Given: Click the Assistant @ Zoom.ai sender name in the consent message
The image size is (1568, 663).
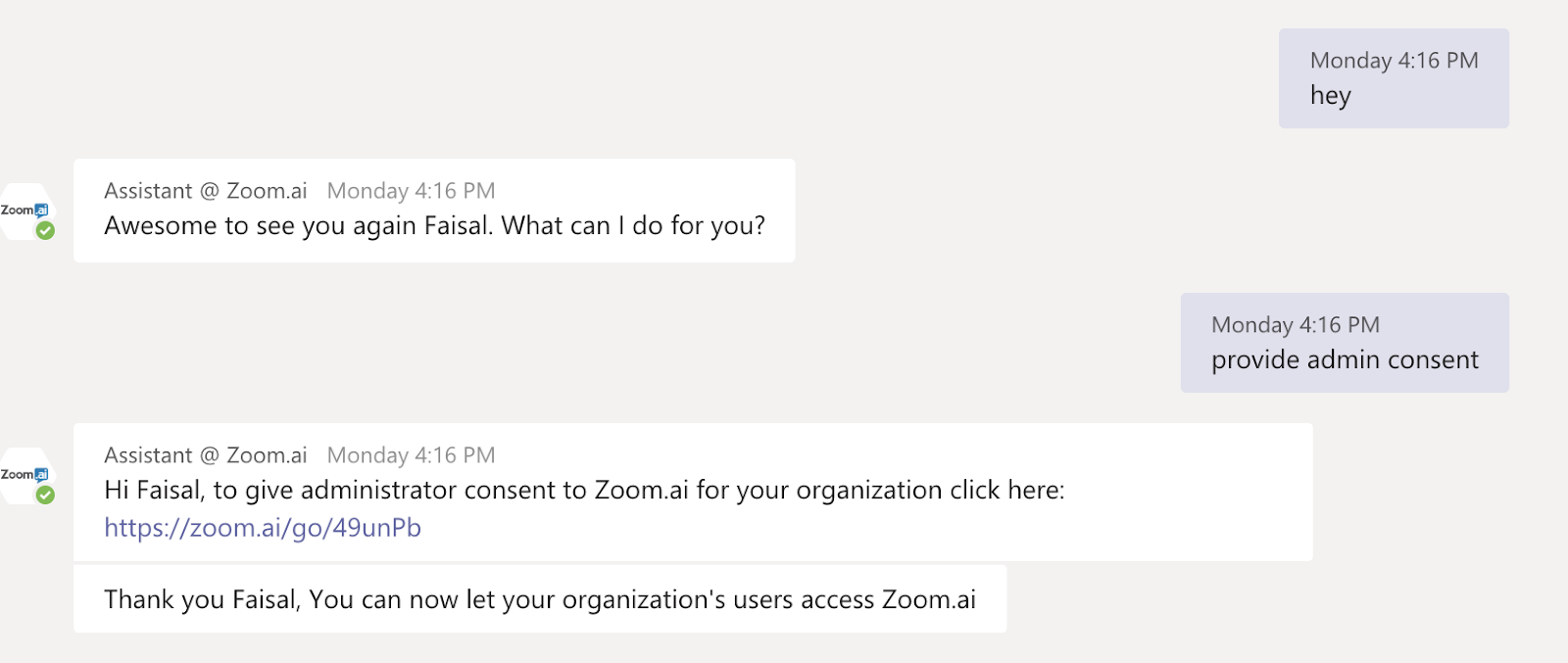Looking at the screenshot, I should (206, 455).
